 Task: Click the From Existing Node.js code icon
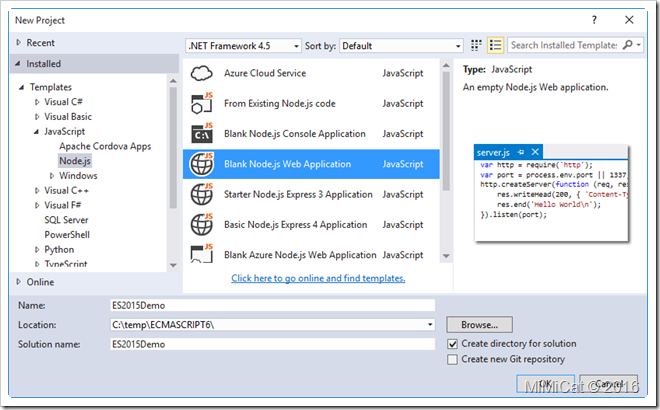(x=201, y=104)
